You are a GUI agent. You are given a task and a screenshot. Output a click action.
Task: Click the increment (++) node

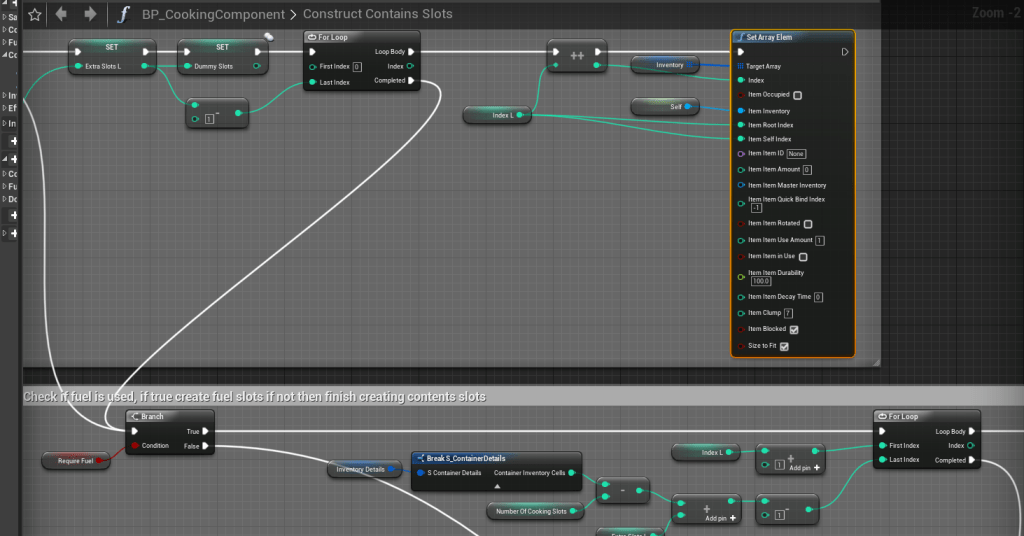(x=577, y=57)
